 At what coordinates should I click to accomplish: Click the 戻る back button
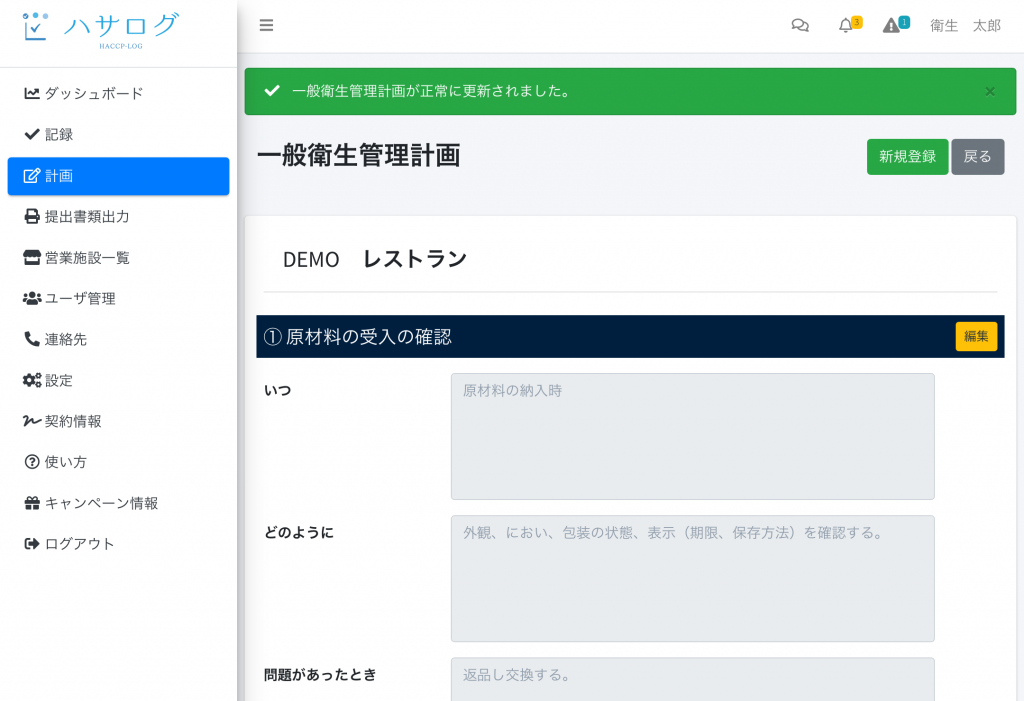pos(977,157)
